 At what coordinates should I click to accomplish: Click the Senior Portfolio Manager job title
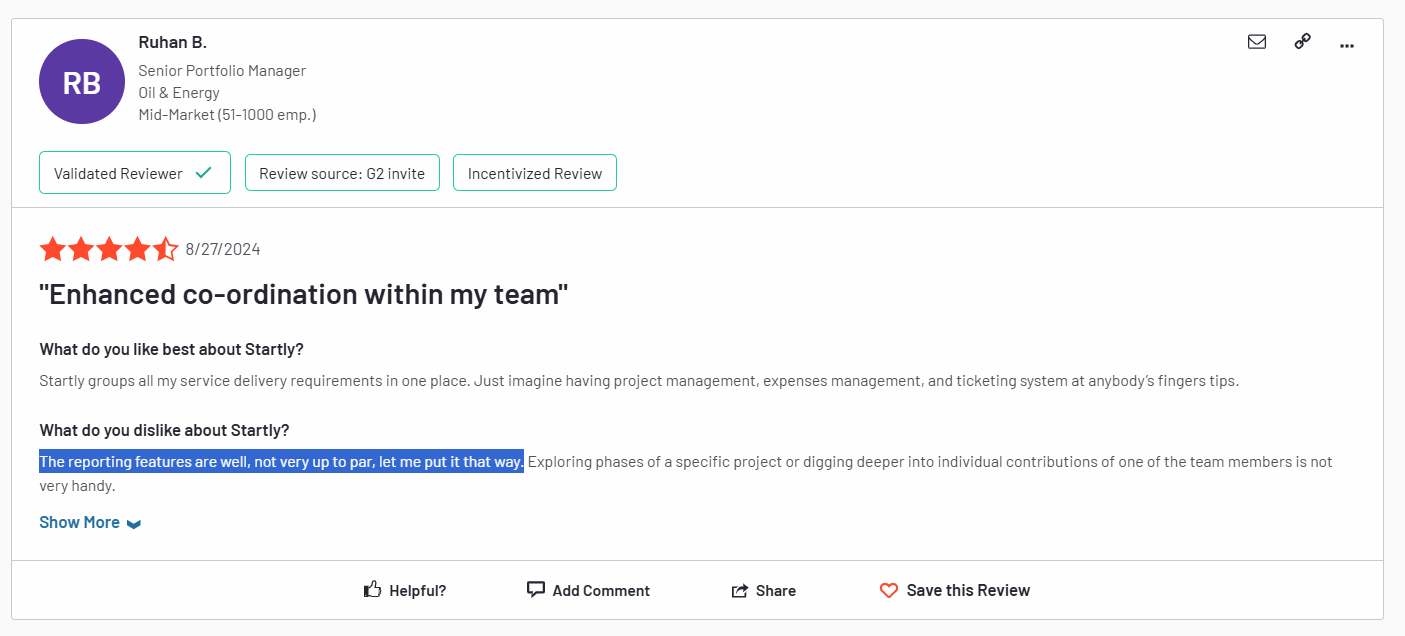222,71
